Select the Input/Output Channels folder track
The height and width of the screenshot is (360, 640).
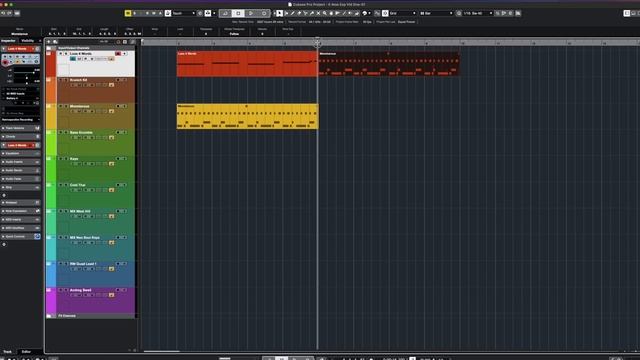[x=91, y=48]
